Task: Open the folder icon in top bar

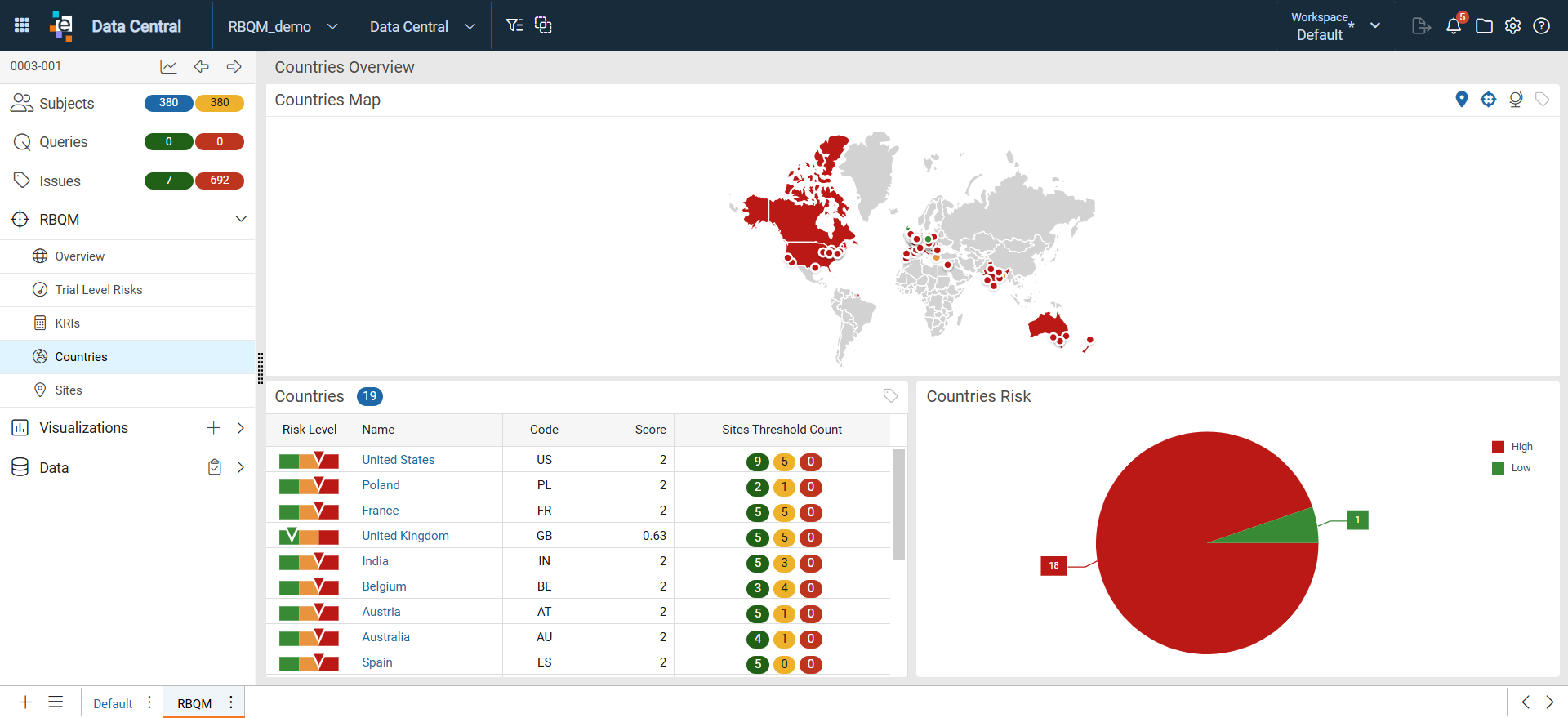Action: [1484, 26]
